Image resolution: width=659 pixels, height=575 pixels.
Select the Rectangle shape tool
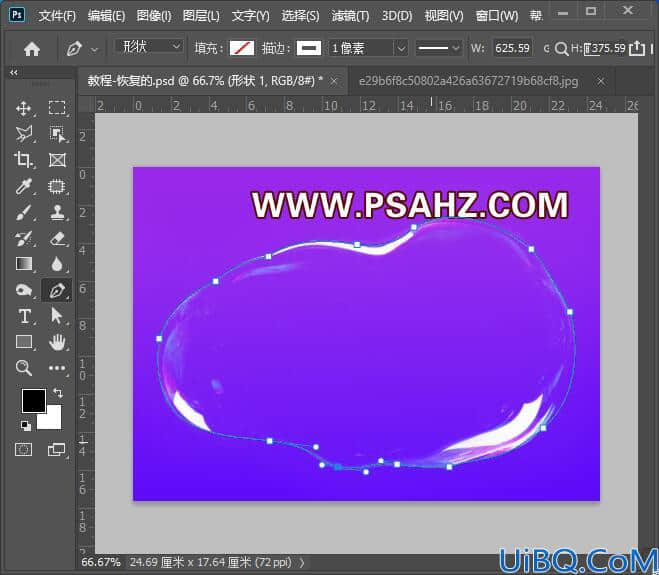point(24,342)
